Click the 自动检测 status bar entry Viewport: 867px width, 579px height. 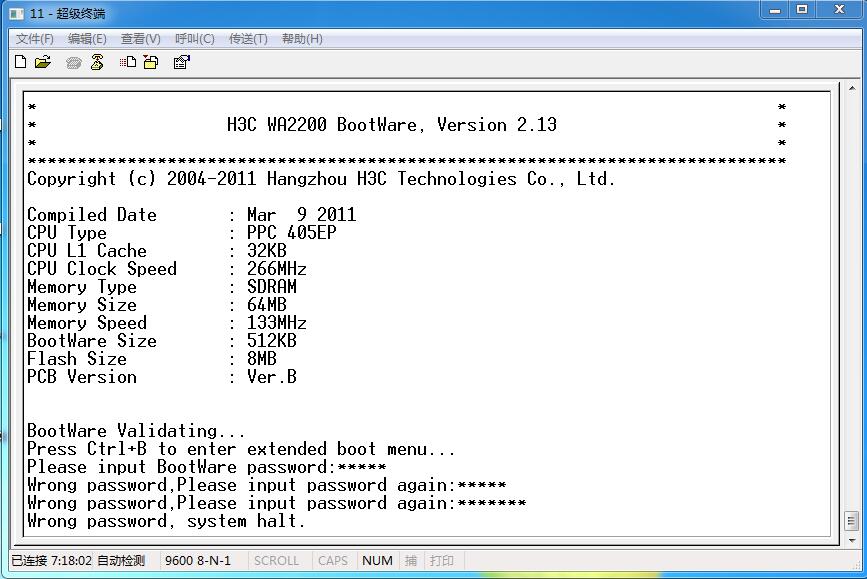tap(121, 561)
